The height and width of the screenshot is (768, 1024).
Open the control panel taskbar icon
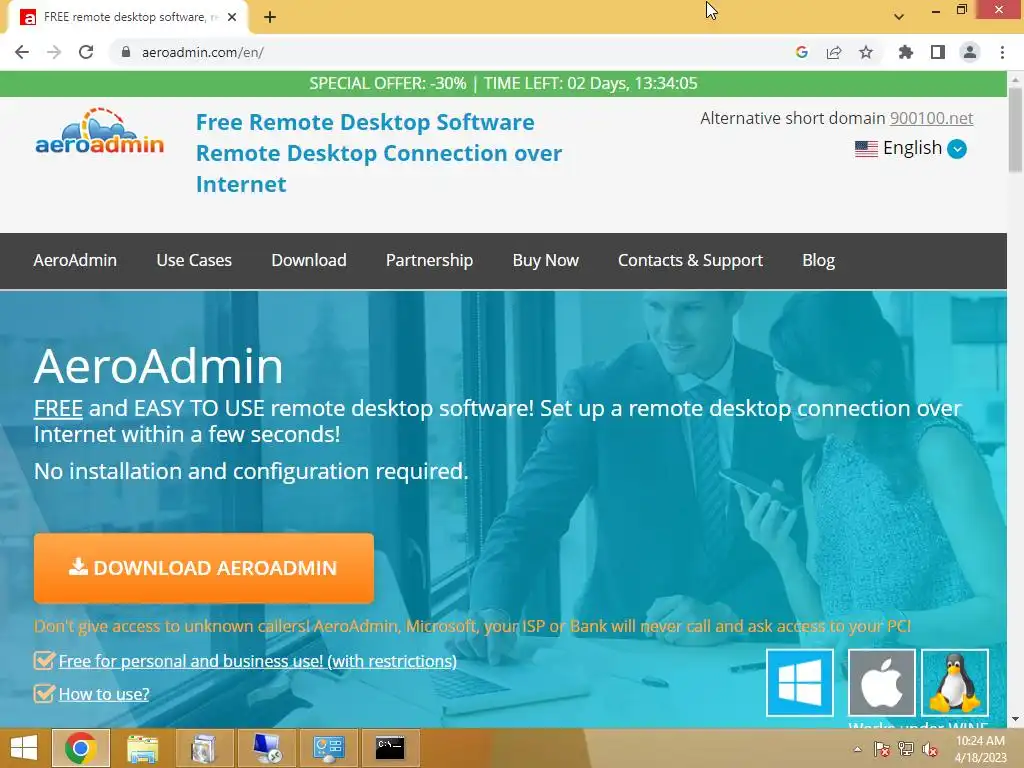[x=328, y=748]
